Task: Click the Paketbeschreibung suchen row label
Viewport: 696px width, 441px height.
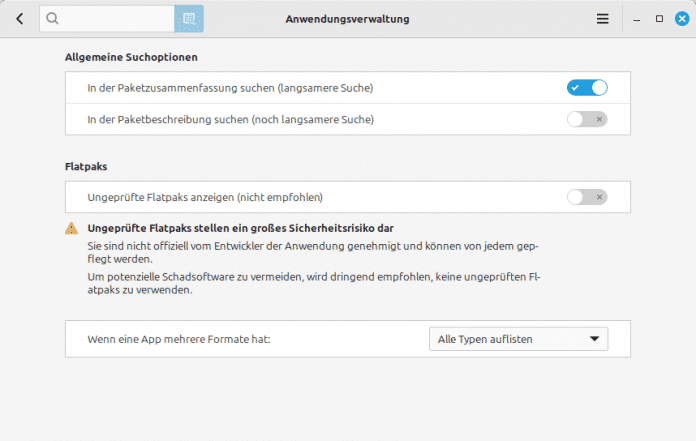Action: [x=230, y=119]
